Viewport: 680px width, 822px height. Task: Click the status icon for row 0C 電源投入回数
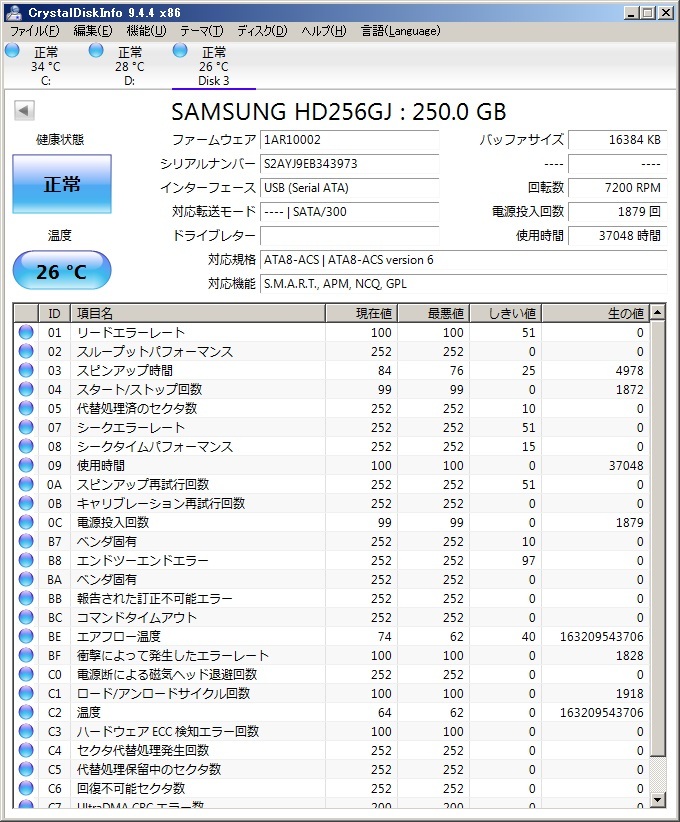[26, 522]
